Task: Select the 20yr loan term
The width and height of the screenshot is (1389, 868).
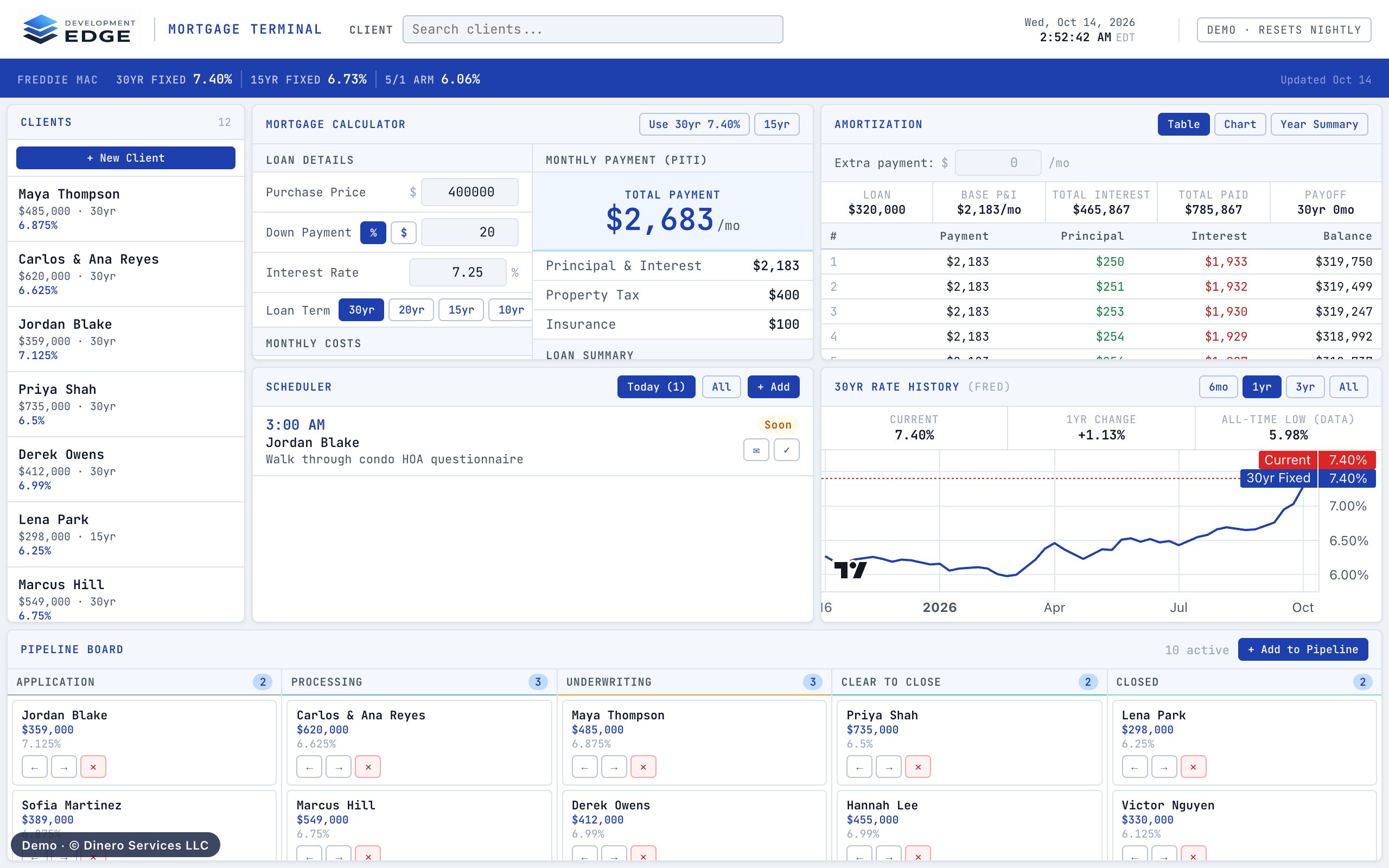Action: click(411, 310)
